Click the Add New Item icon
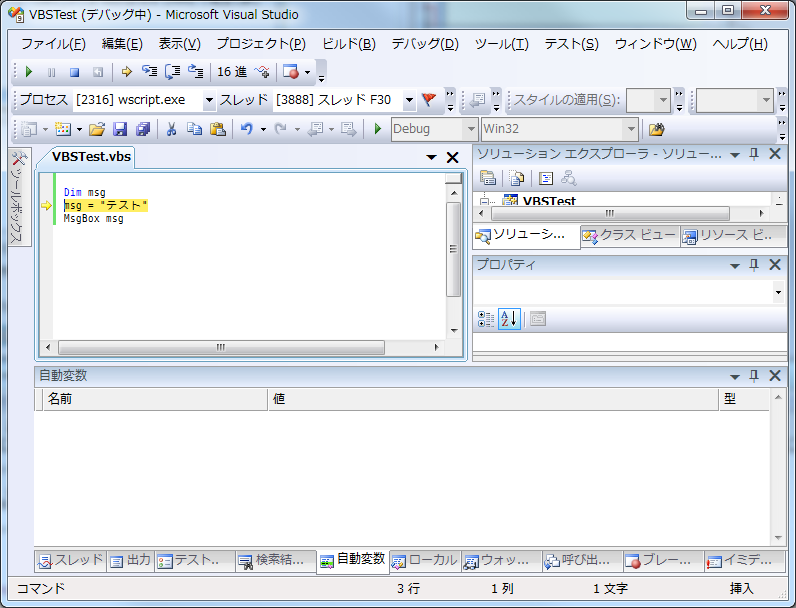 [63, 129]
